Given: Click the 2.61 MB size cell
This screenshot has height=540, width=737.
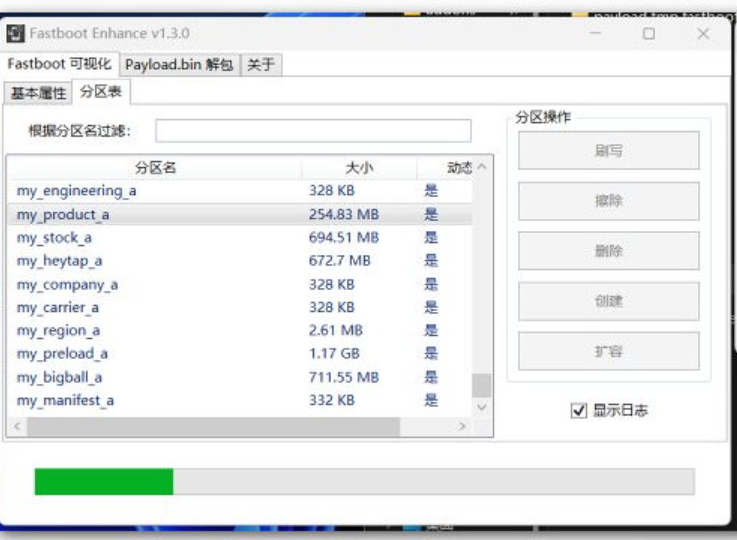Looking at the screenshot, I should pyautogui.click(x=336, y=330).
